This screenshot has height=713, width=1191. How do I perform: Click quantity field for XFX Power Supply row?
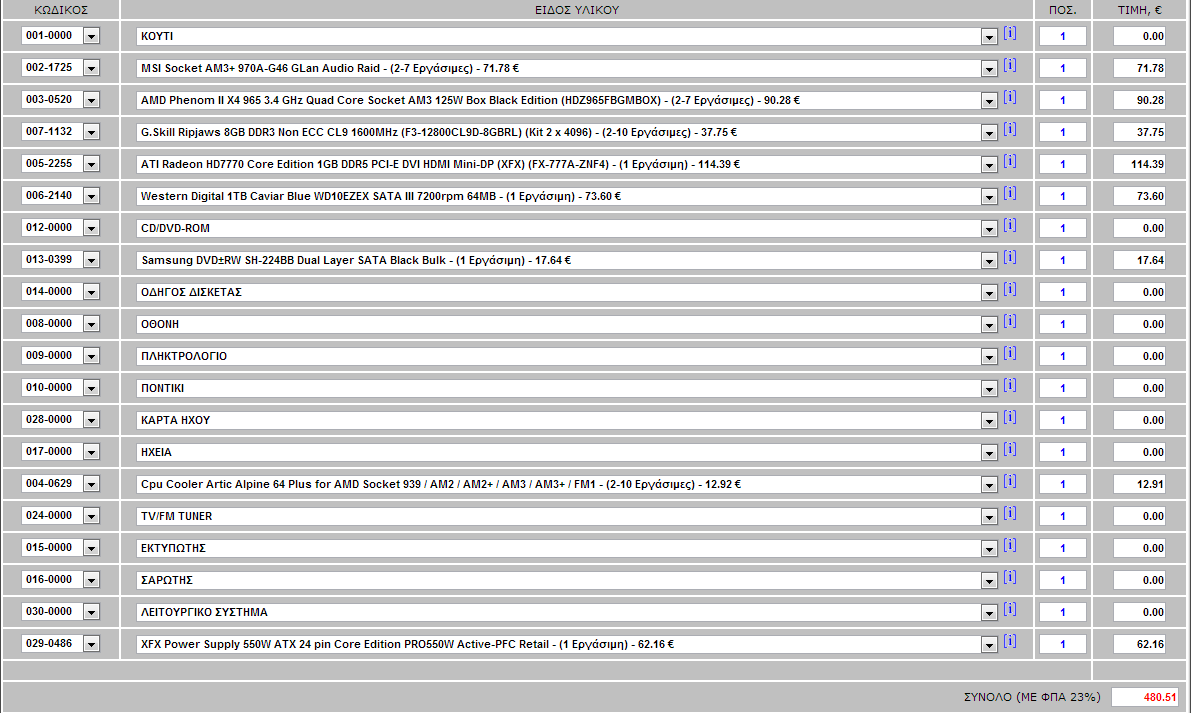coord(1063,644)
